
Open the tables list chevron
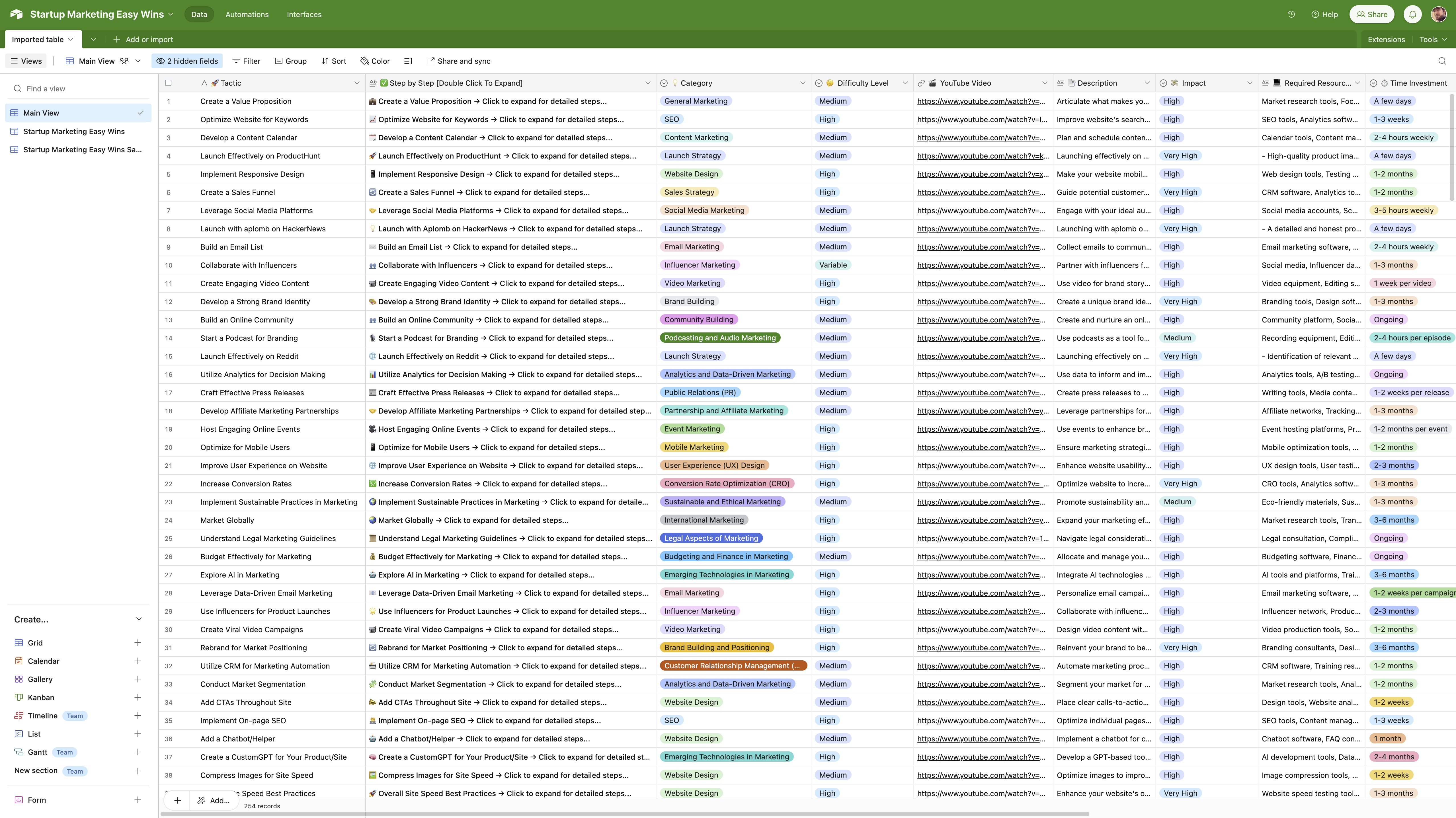[x=93, y=40]
